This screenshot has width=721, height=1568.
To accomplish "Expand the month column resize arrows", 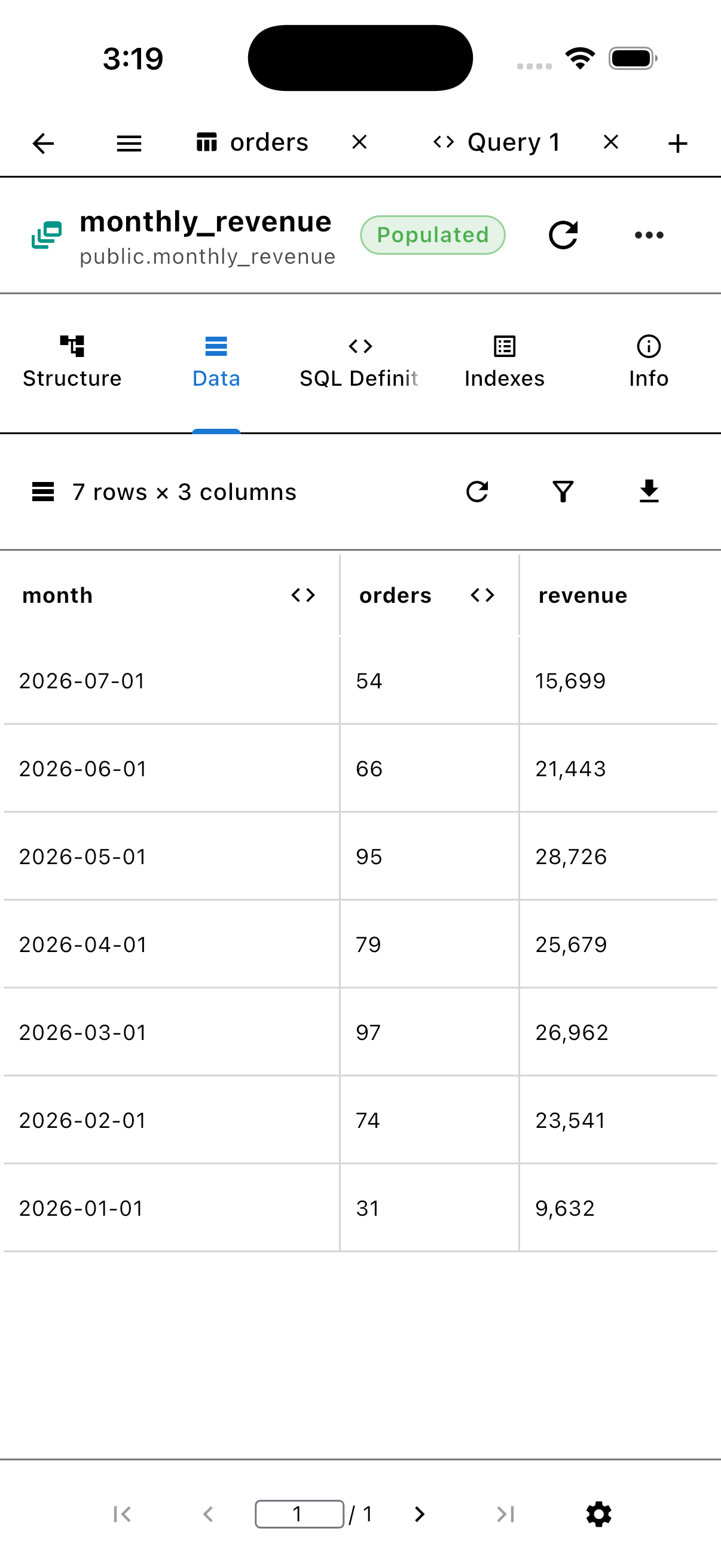I will [303, 594].
